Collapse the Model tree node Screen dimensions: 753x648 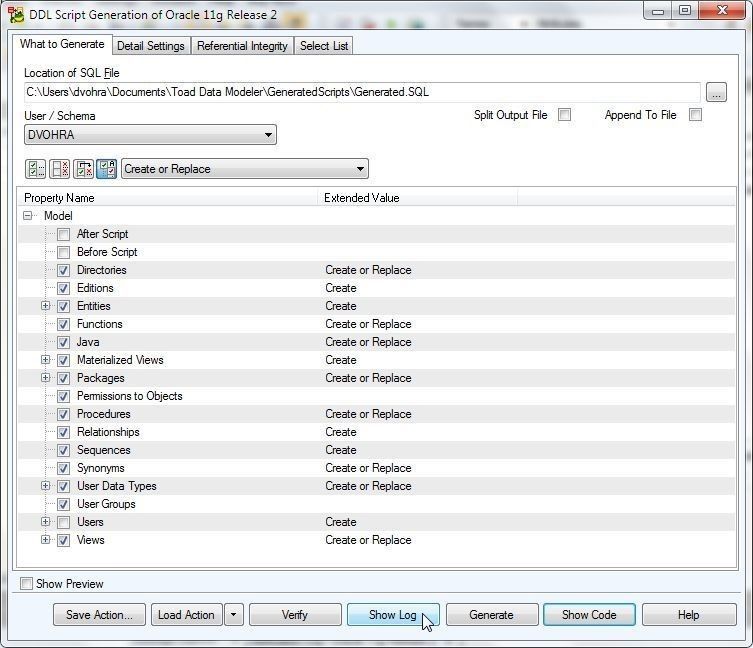pyautogui.click(x=28, y=216)
